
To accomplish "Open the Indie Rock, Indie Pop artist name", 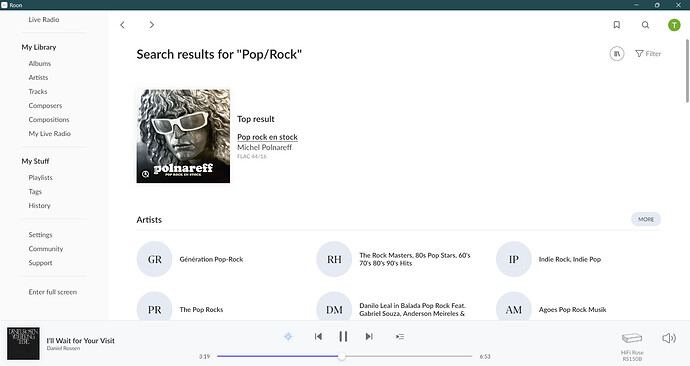I will point(569,259).
